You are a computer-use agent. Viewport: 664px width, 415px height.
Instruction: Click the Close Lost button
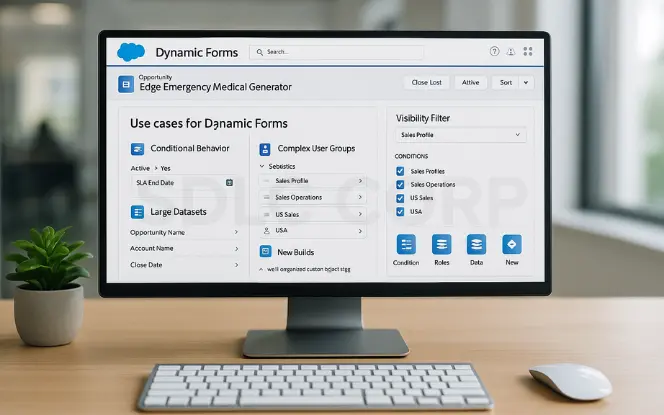click(426, 83)
